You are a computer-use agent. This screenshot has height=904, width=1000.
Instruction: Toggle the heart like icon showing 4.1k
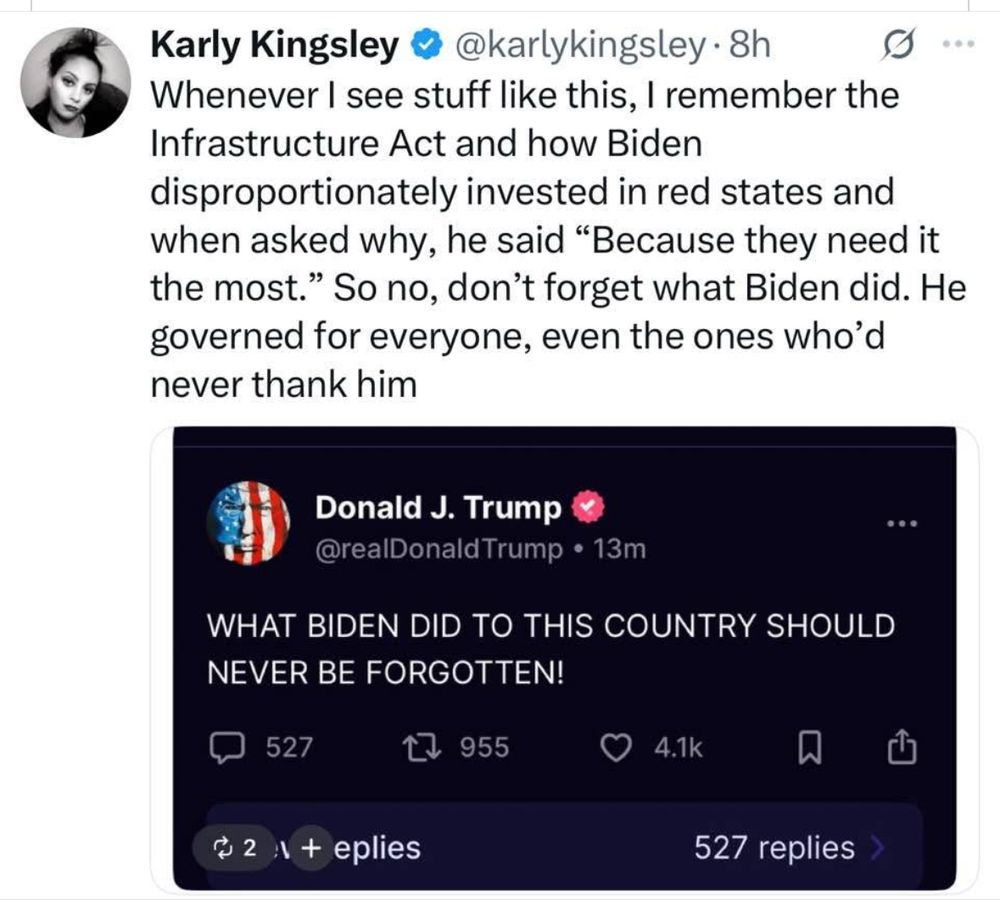click(x=616, y=748)
